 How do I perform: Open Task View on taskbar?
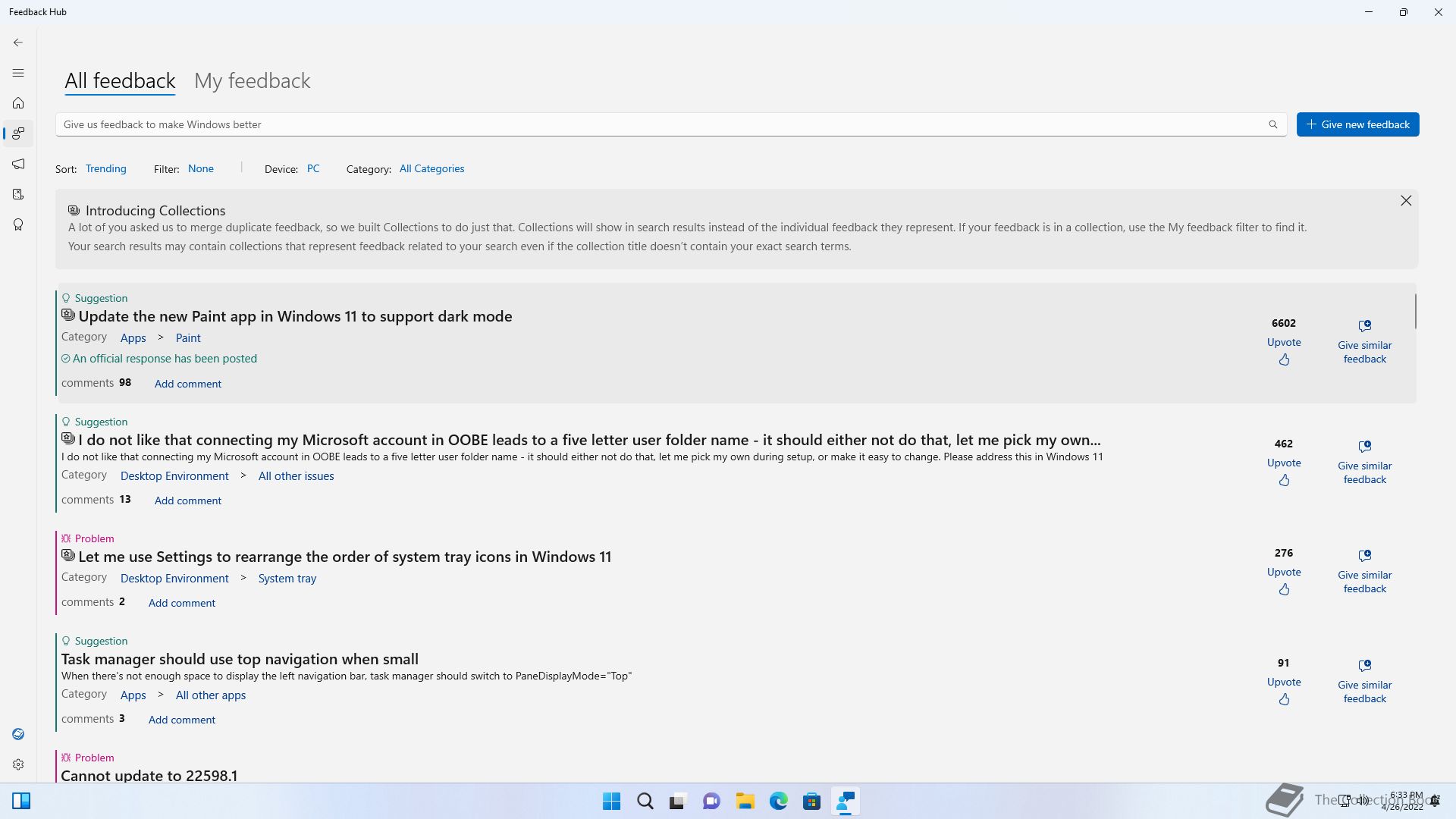coord(678,801)
